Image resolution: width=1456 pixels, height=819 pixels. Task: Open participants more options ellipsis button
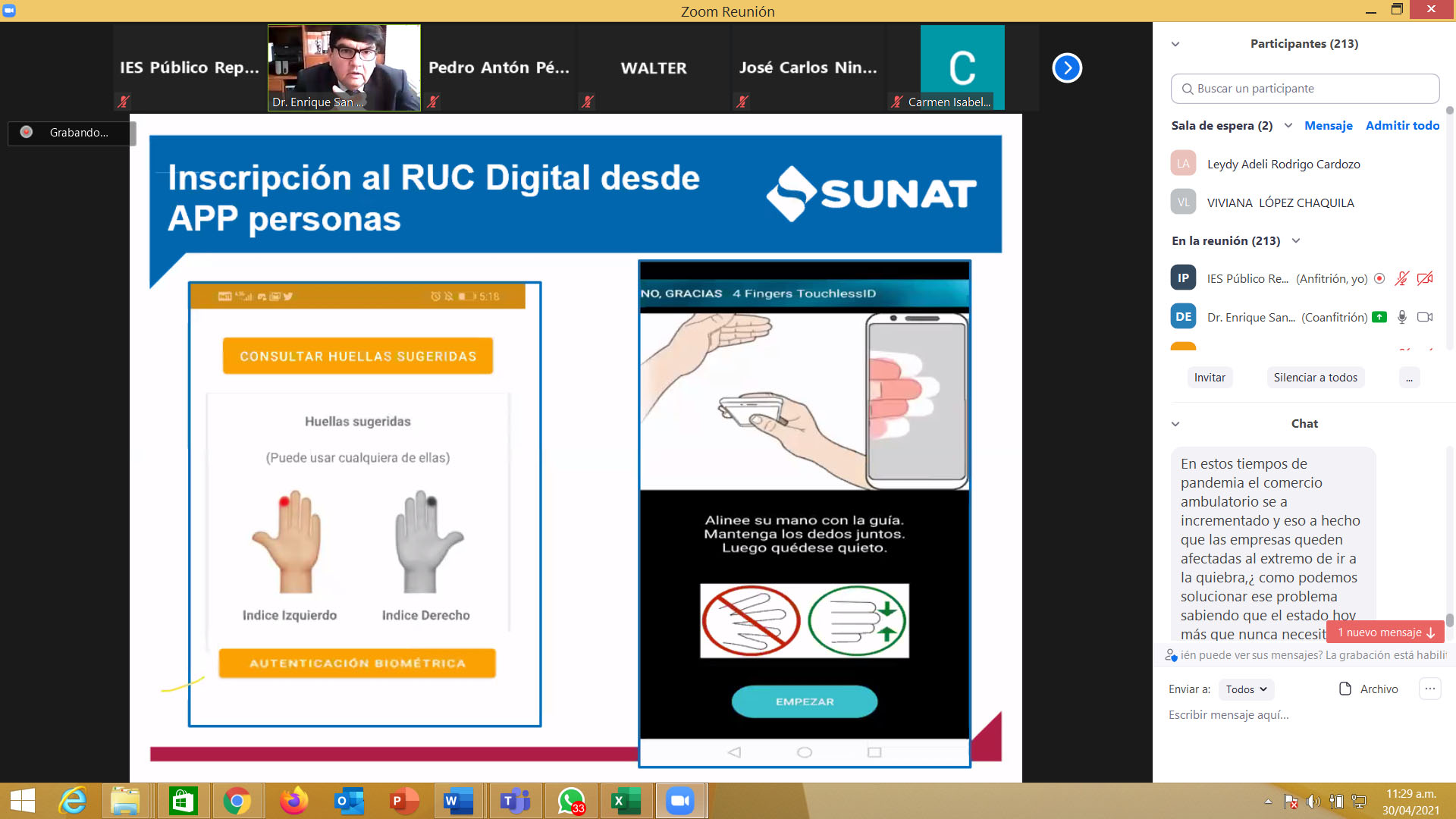tap(1409, 378)
